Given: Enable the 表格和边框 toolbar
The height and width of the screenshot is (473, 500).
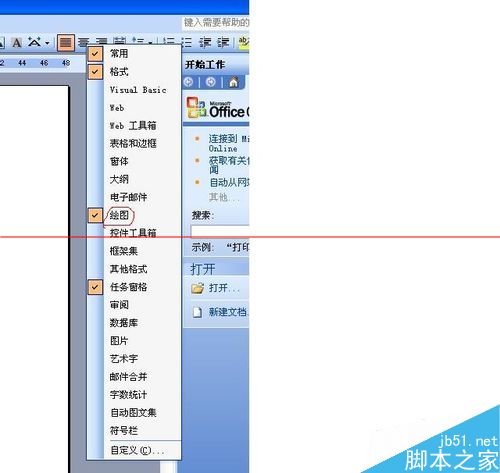Looking at the screenshot, I should tap(133, 144).
